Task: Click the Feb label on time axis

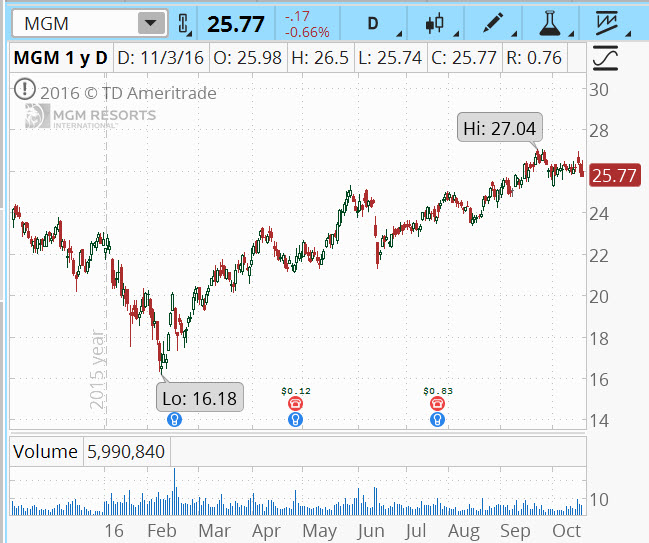Action: coord(162,531)
